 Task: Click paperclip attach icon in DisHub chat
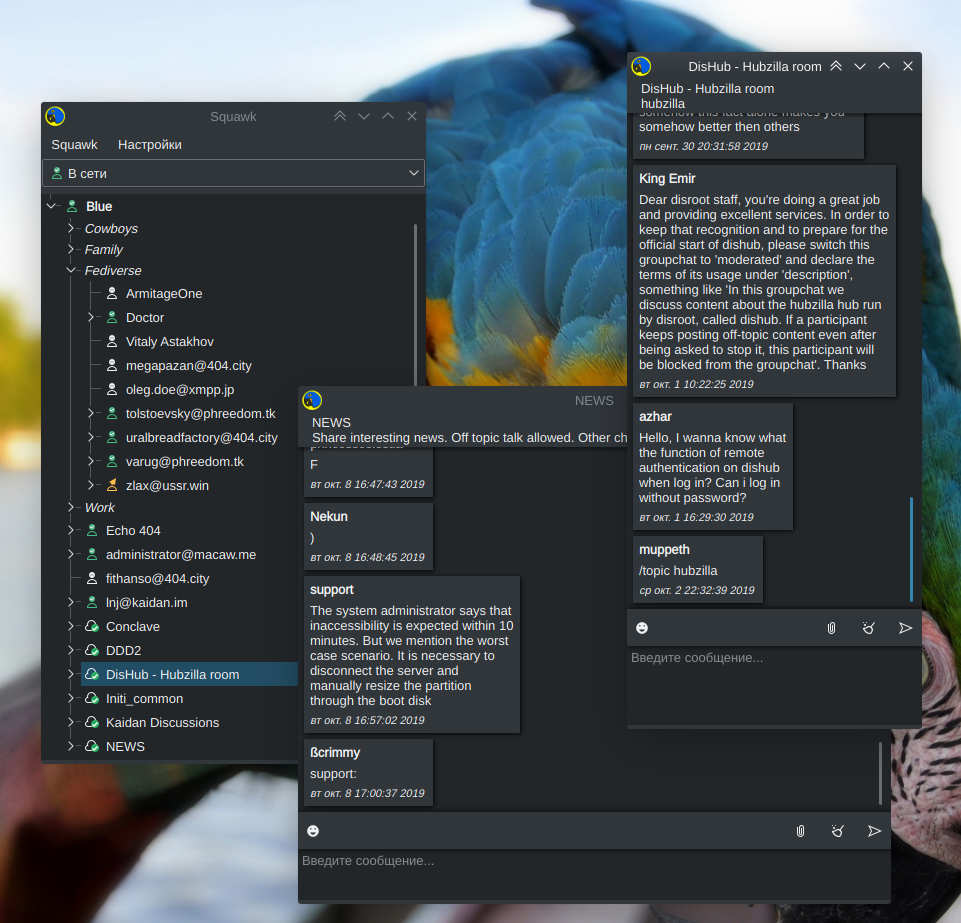point(831,628)
